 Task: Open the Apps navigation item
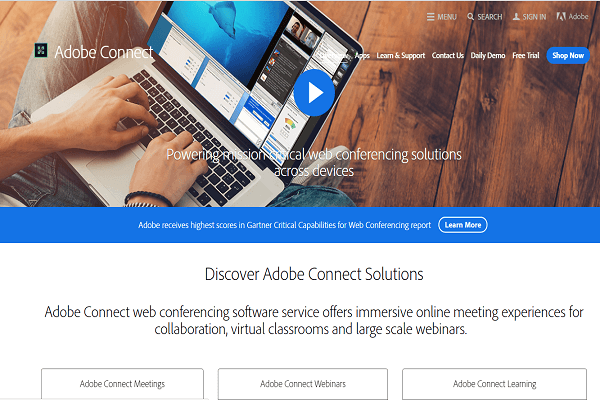pos(362,56)
